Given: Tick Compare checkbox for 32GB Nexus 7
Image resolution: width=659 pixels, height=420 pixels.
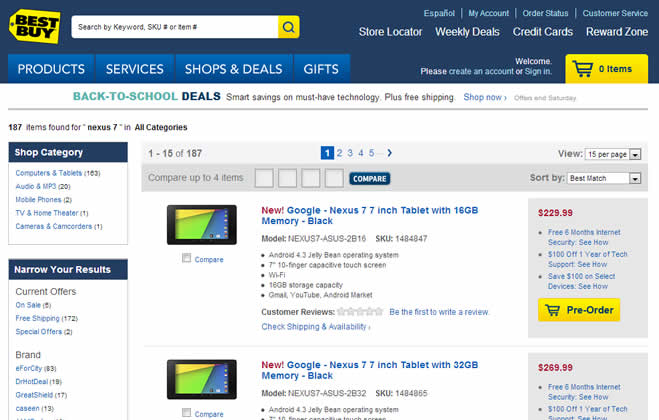Looking at the screenshot, I should coord(187,412).
